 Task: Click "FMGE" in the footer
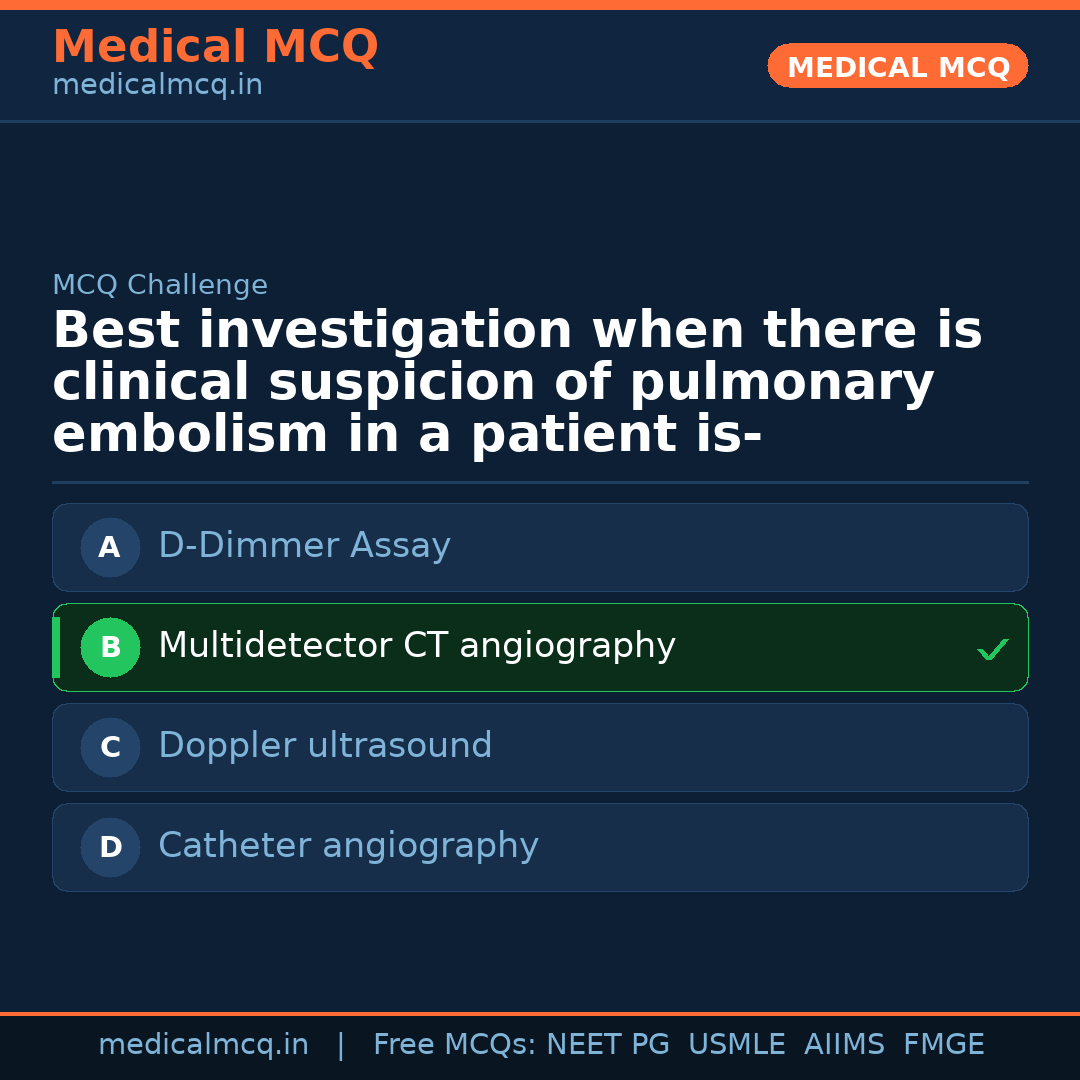pyautogui.click(x=943, y=1045)
